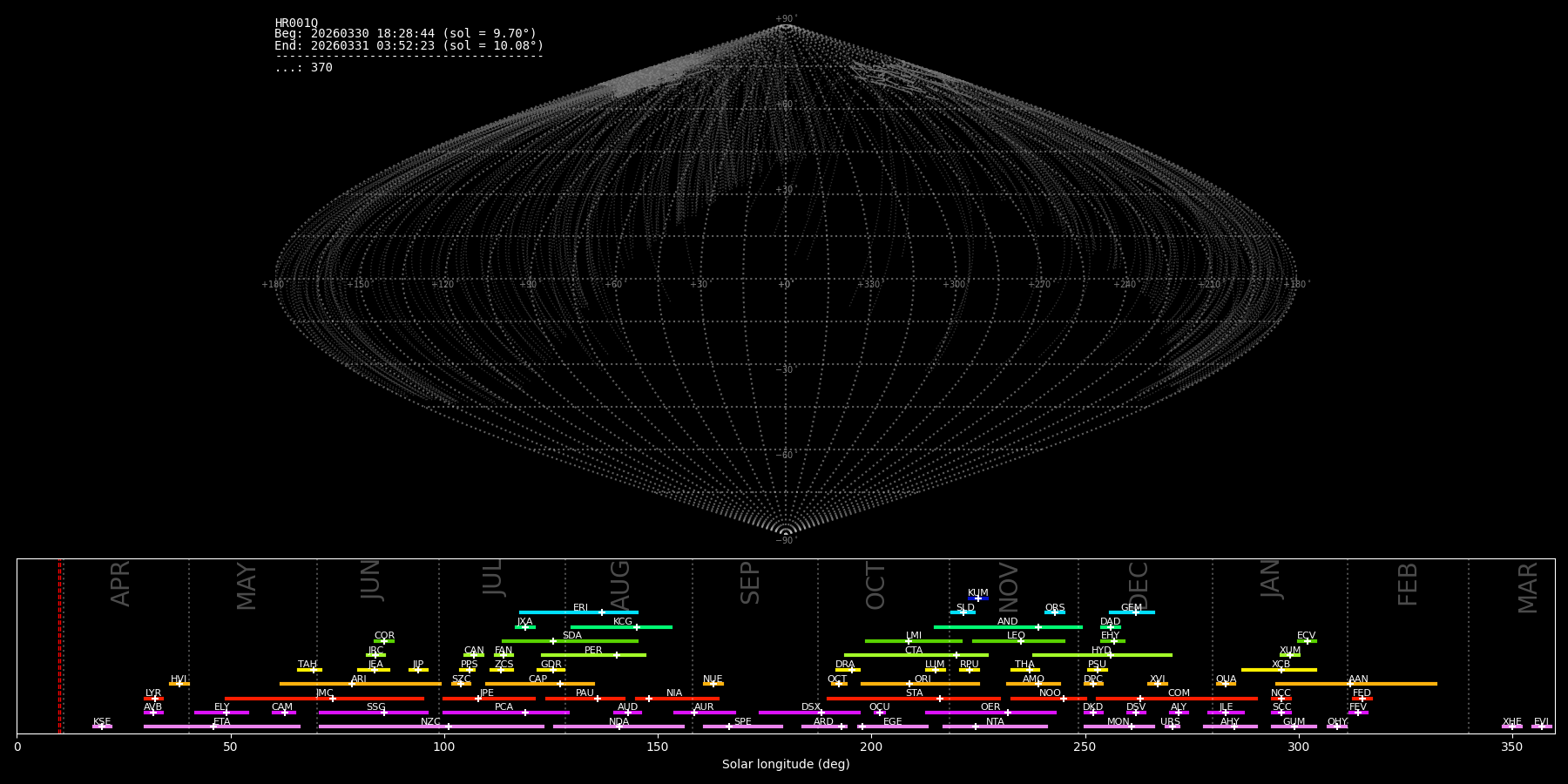
Task: Click the AUG month label
Action: point(619,586)
